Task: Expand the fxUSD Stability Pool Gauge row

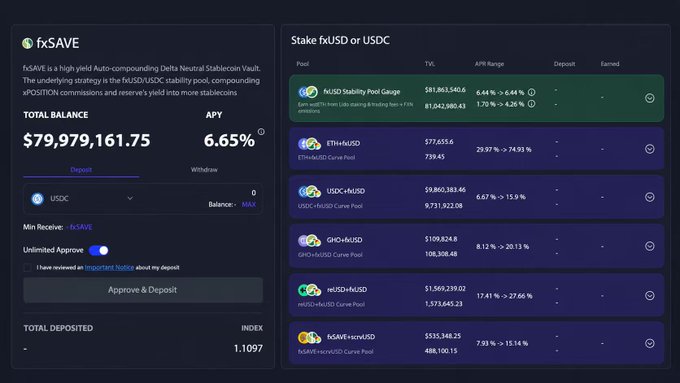Action: (x=649, y=98)
